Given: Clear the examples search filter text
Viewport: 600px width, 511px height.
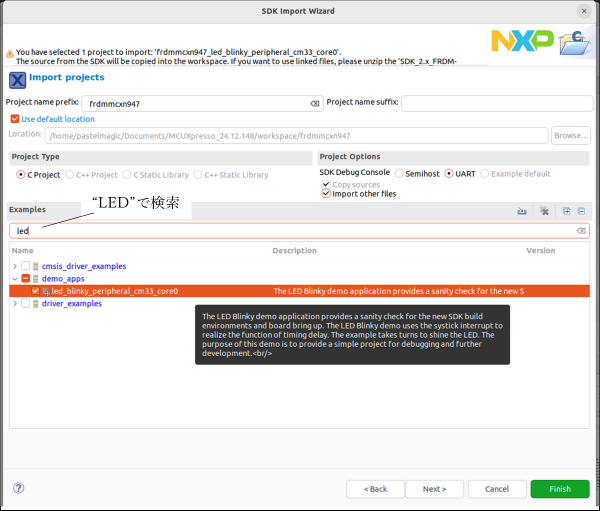Looking at the screenshot, I should 581,231.
